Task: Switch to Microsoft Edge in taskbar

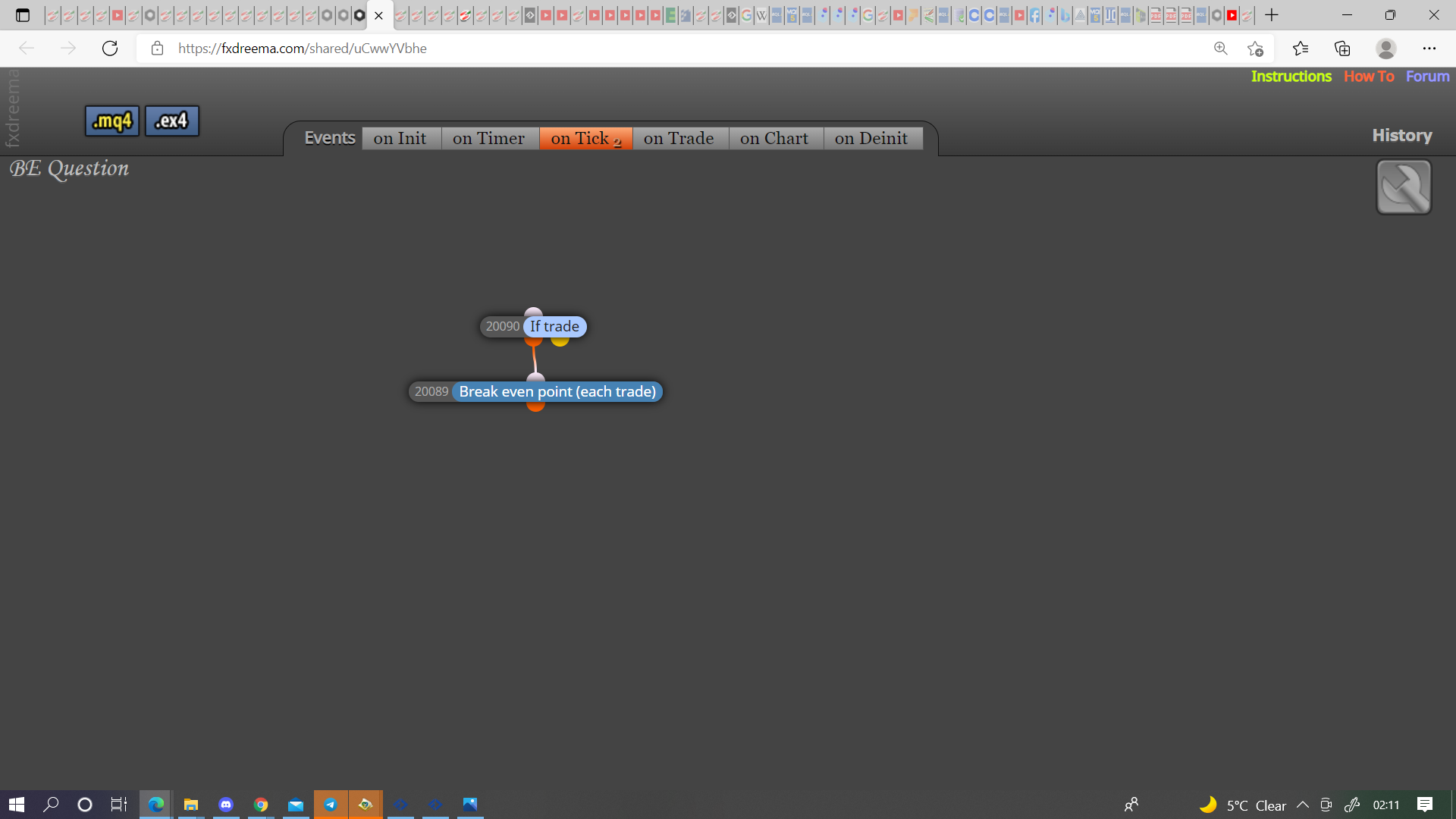Action: (155, 805)
